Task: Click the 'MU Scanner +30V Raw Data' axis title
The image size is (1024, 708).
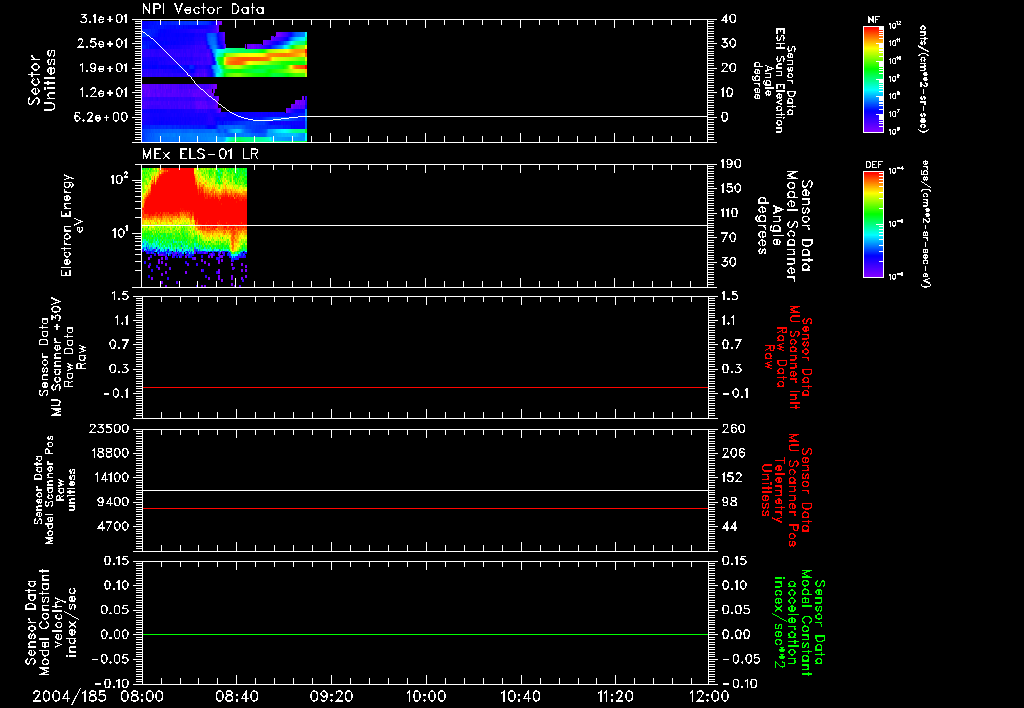Action: (x=63, y=357)
